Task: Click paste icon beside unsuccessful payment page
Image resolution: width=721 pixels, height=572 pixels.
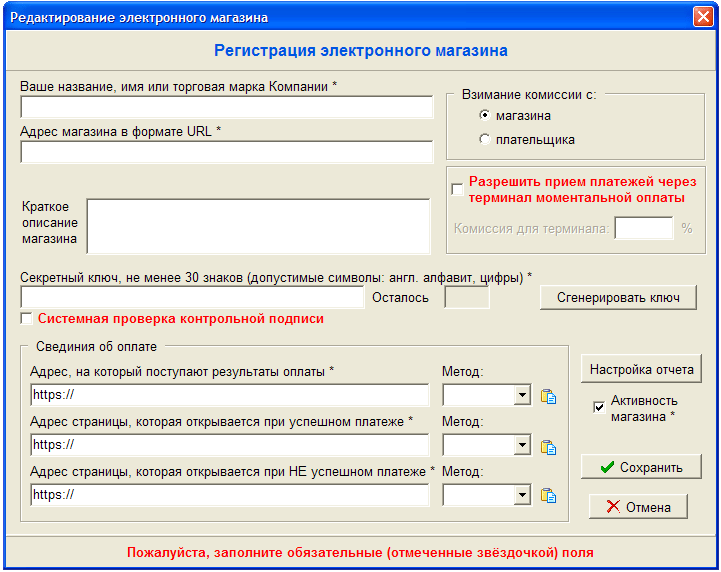Action: [x=548, y=495]
